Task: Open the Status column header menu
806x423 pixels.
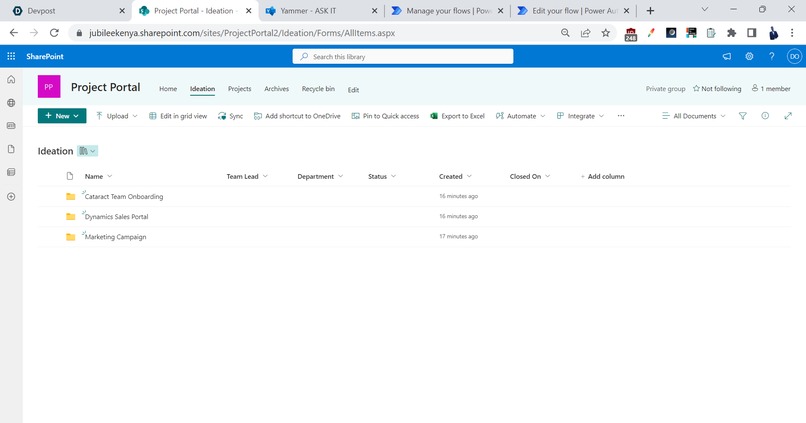Action: click(382, 176)
